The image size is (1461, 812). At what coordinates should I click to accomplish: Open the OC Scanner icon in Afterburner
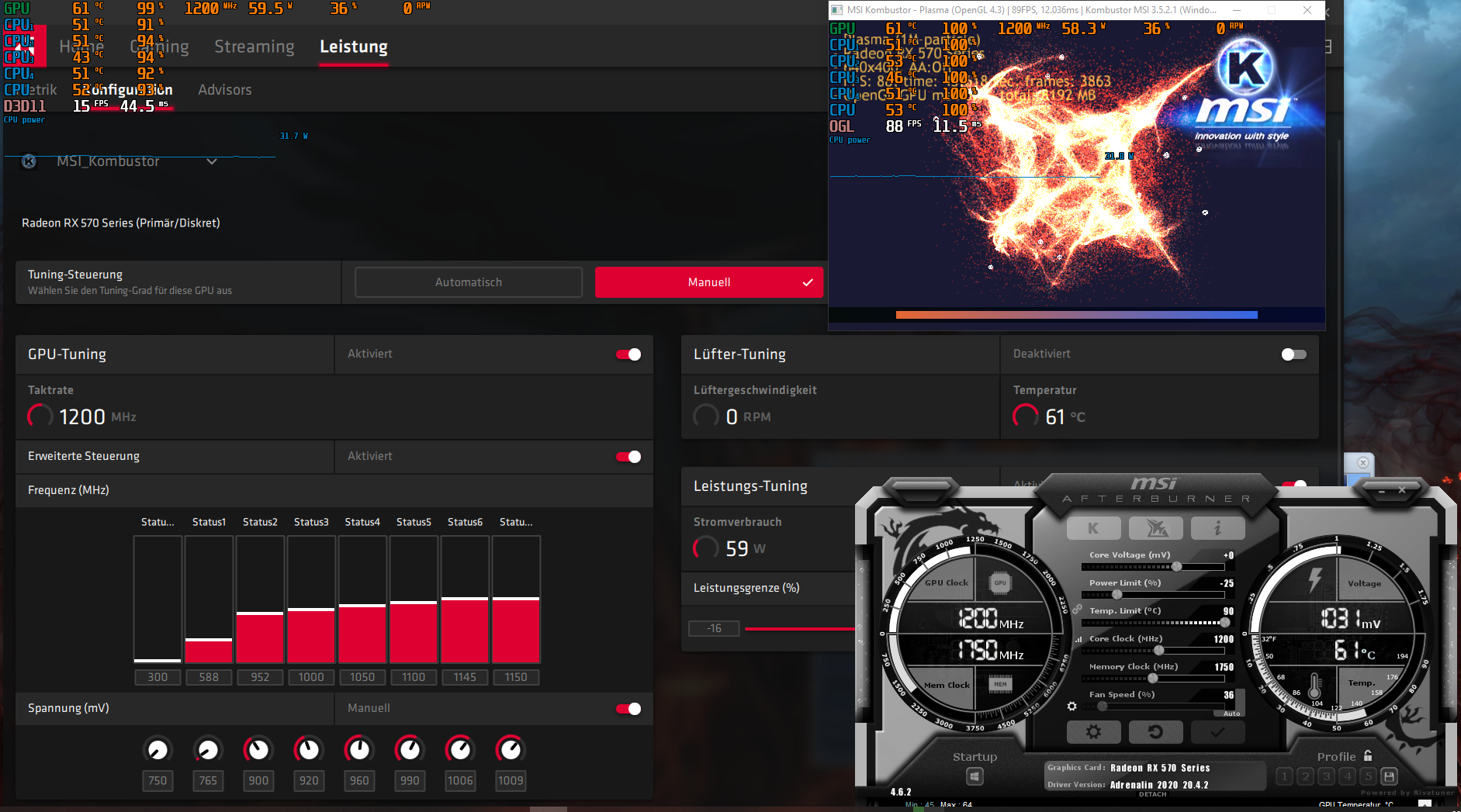click(1155, 528)
